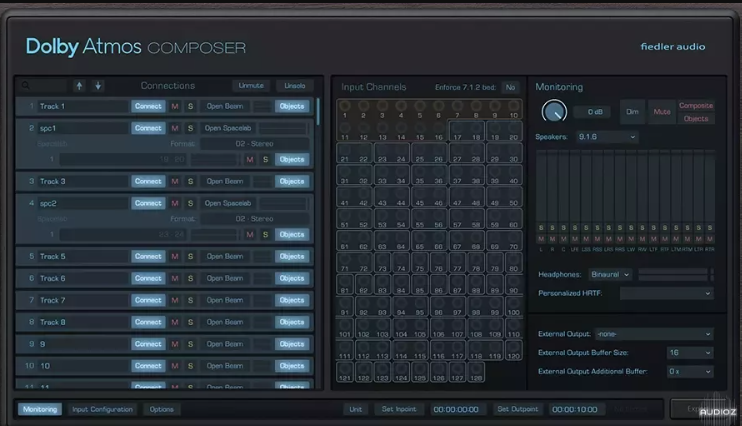This screenshot has height=426, width=742.
Task: Open spc1 Format 02 - Stereo dropdown
Action: coord(255,144)
